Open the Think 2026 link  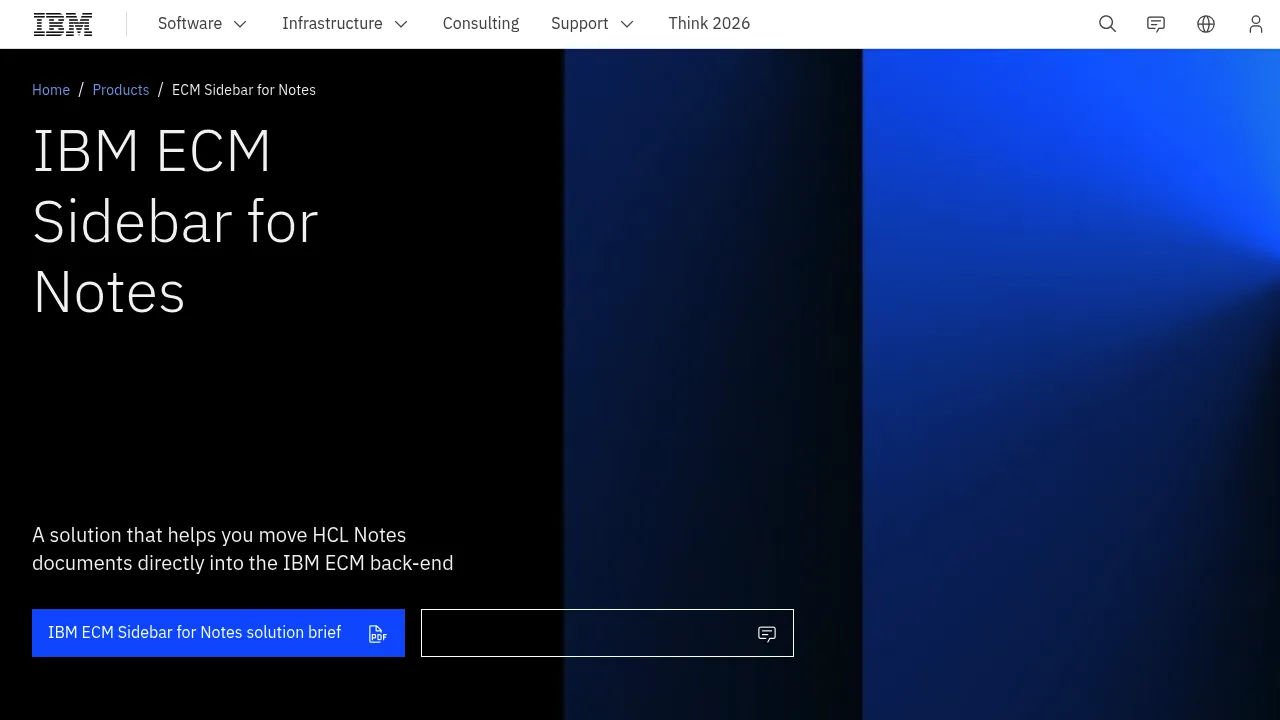tap(709, 24)
